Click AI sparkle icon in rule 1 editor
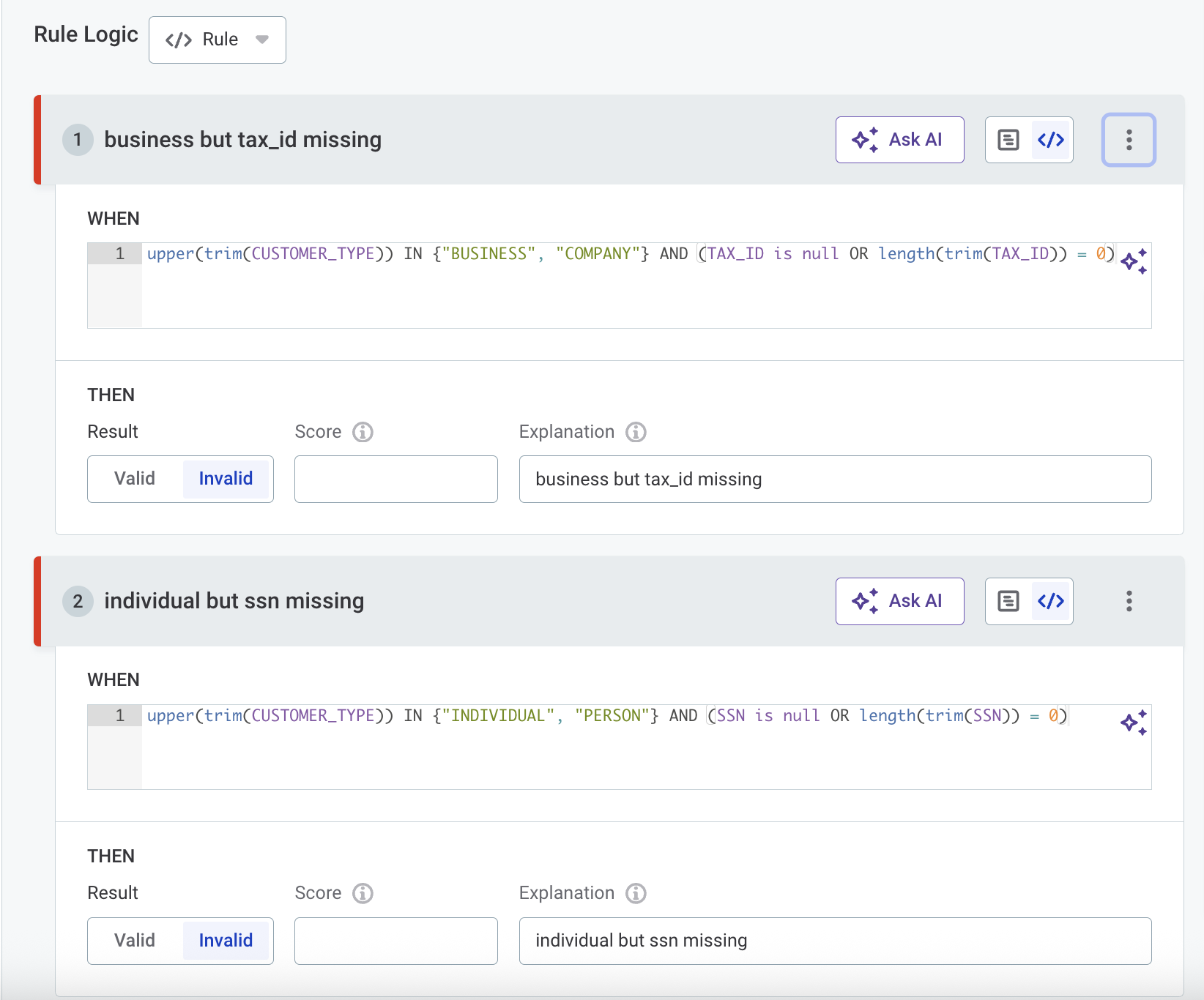 1134,261
